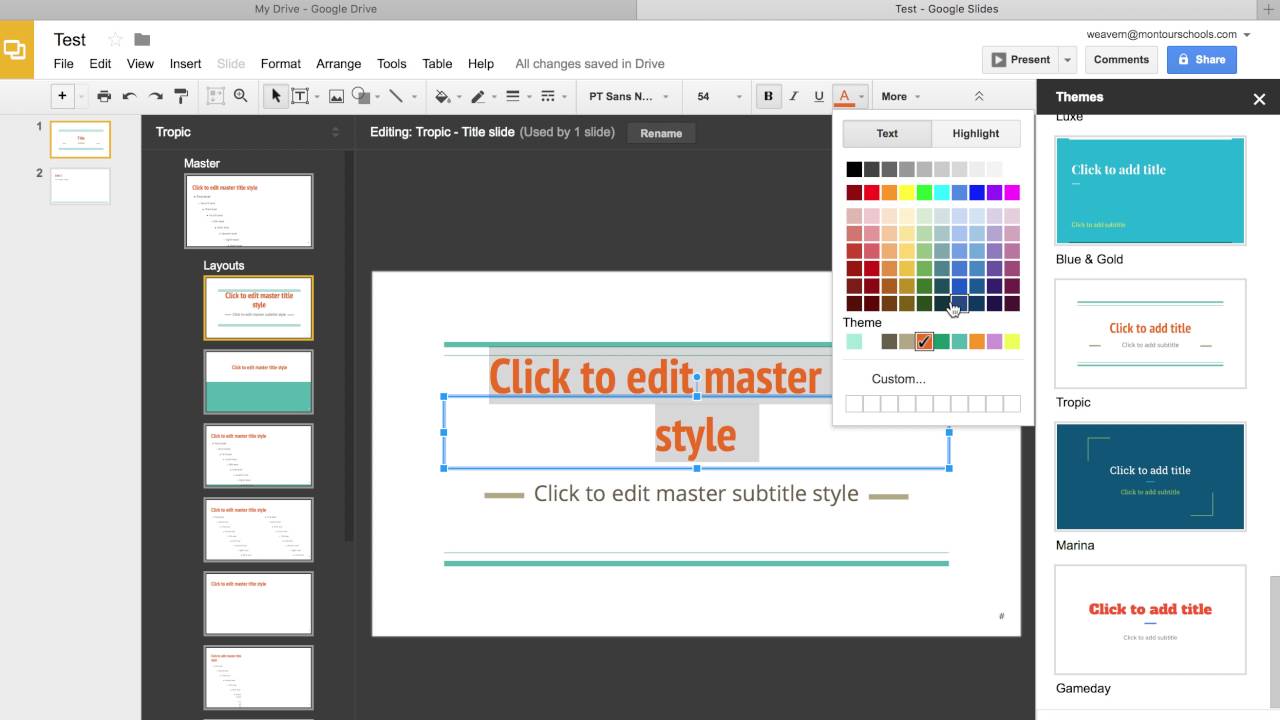
Task: Toggle bold text formatting
Action: click(x=768, y=96)
